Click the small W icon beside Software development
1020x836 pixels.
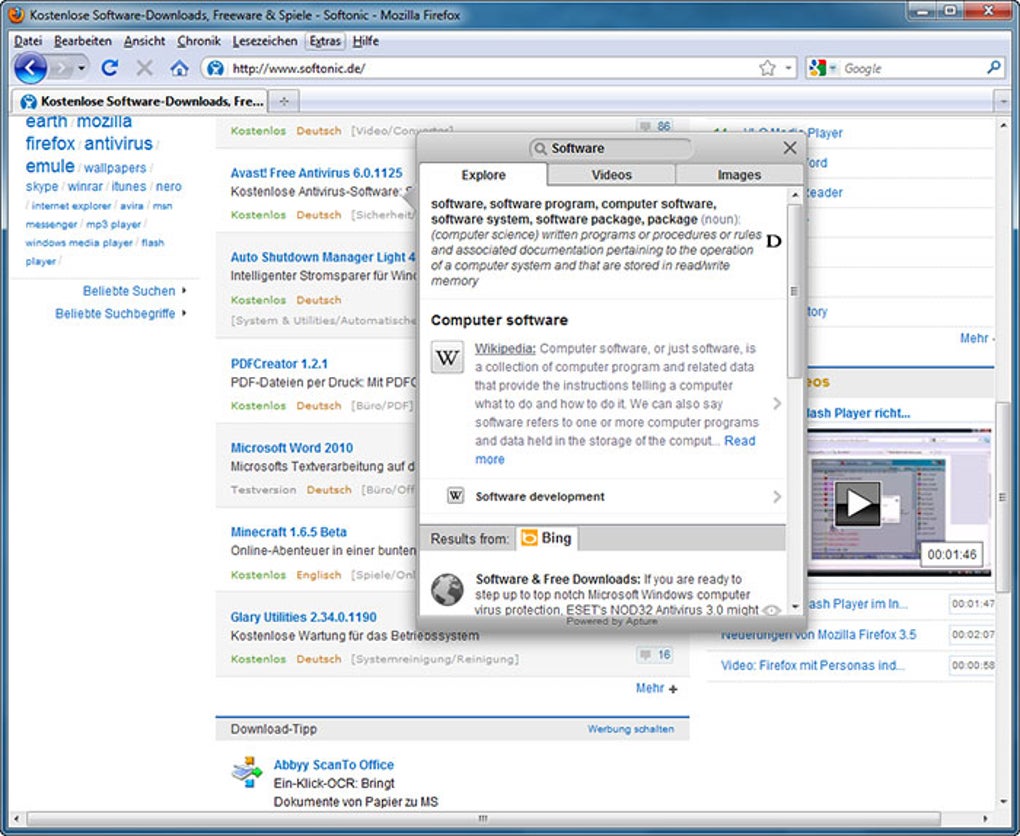point(455,496)
